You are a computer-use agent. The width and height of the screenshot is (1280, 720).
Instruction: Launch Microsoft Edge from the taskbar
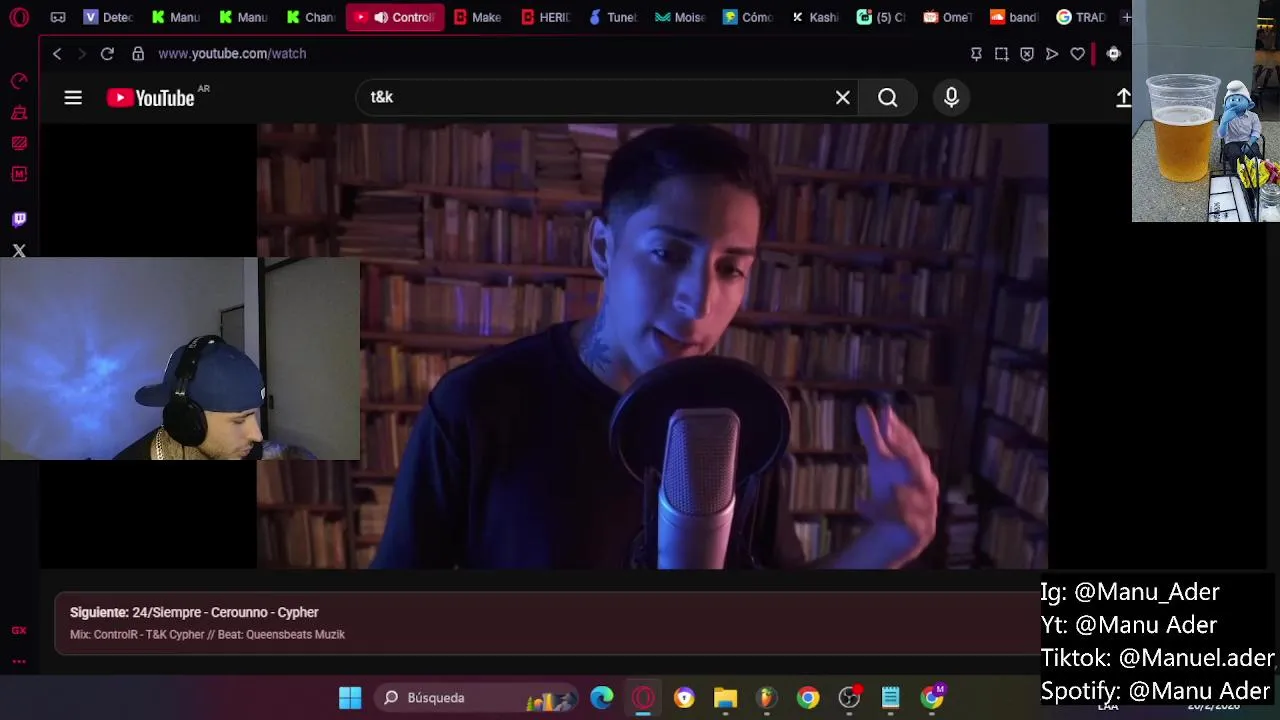602,698
